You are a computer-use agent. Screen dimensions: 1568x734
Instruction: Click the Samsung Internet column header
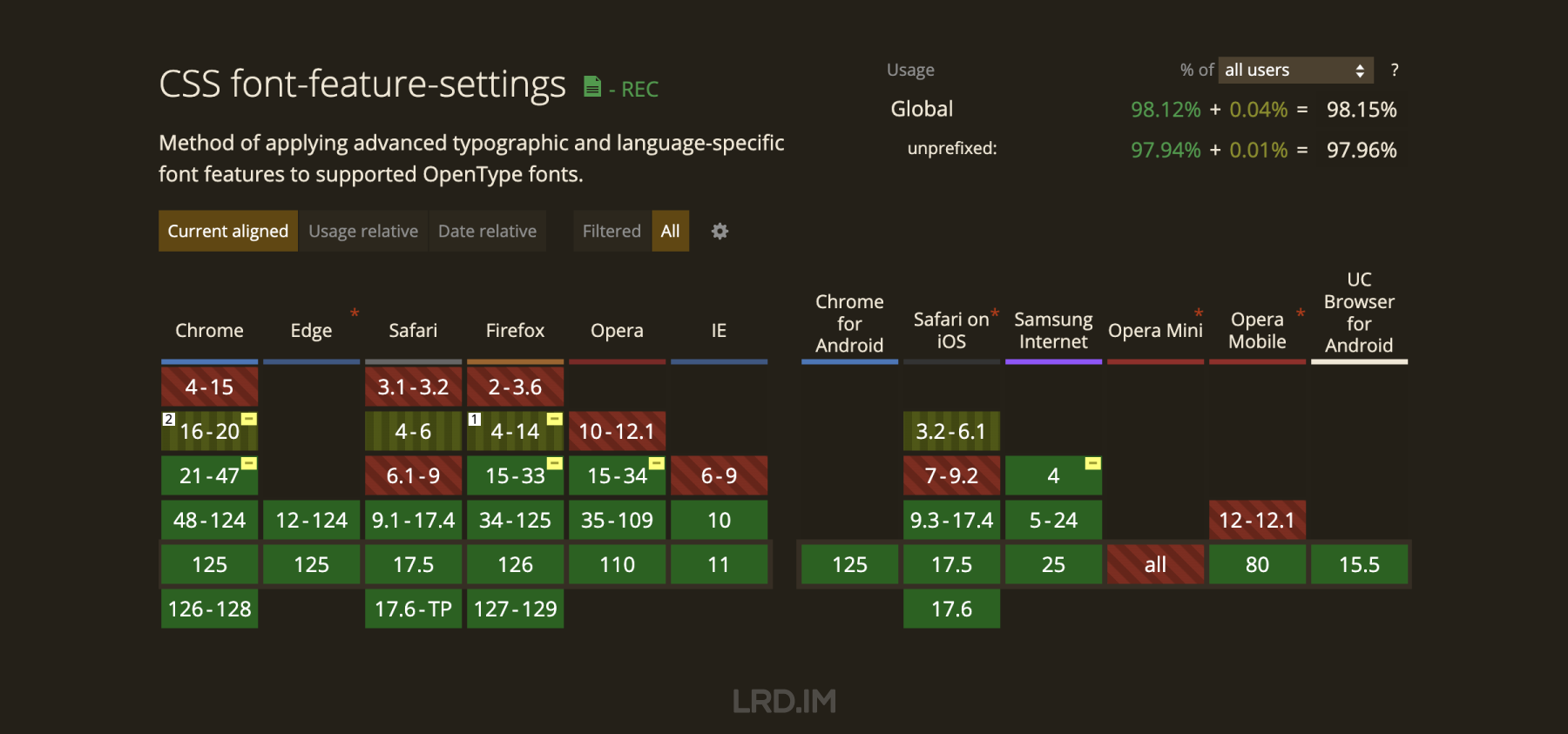tap(1053, 331)
